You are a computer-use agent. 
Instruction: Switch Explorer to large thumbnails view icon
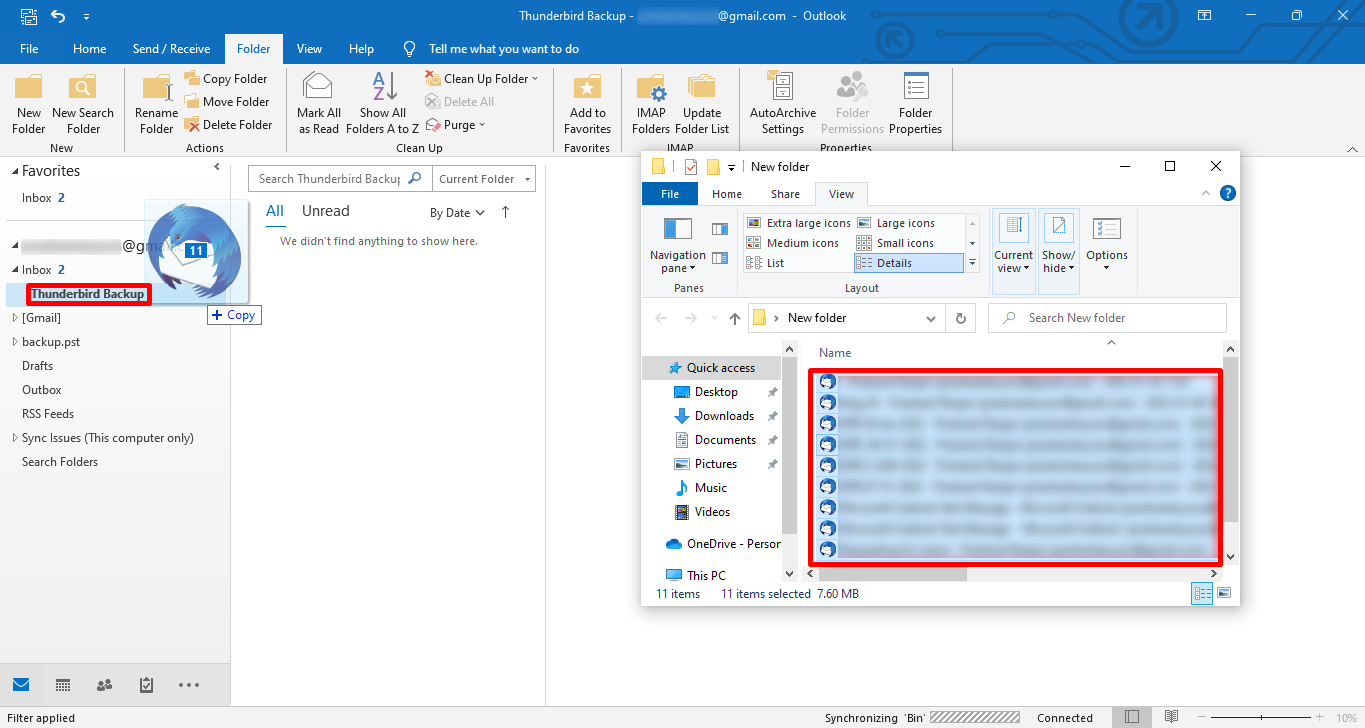[1223, 593]
